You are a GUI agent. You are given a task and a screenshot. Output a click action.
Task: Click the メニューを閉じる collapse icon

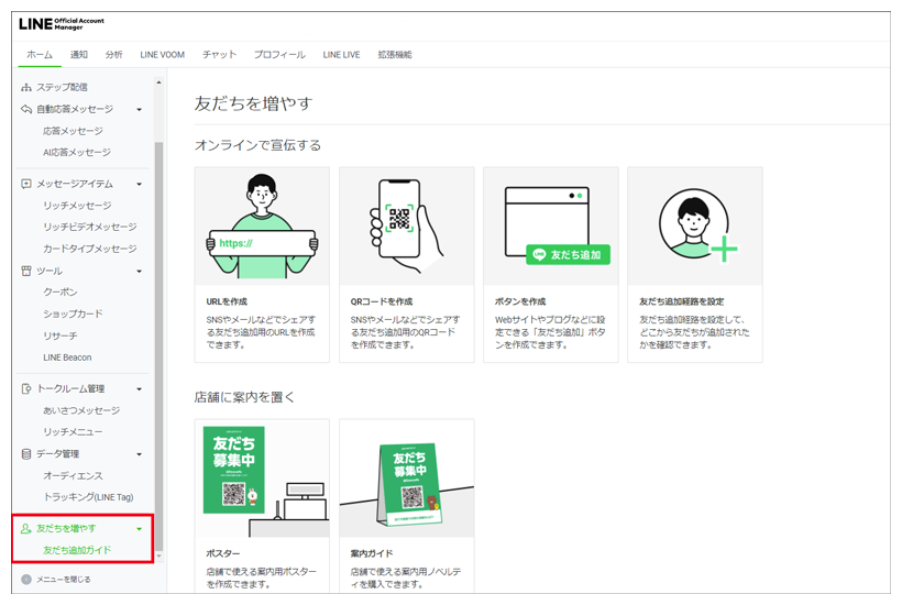coord(26,579)
